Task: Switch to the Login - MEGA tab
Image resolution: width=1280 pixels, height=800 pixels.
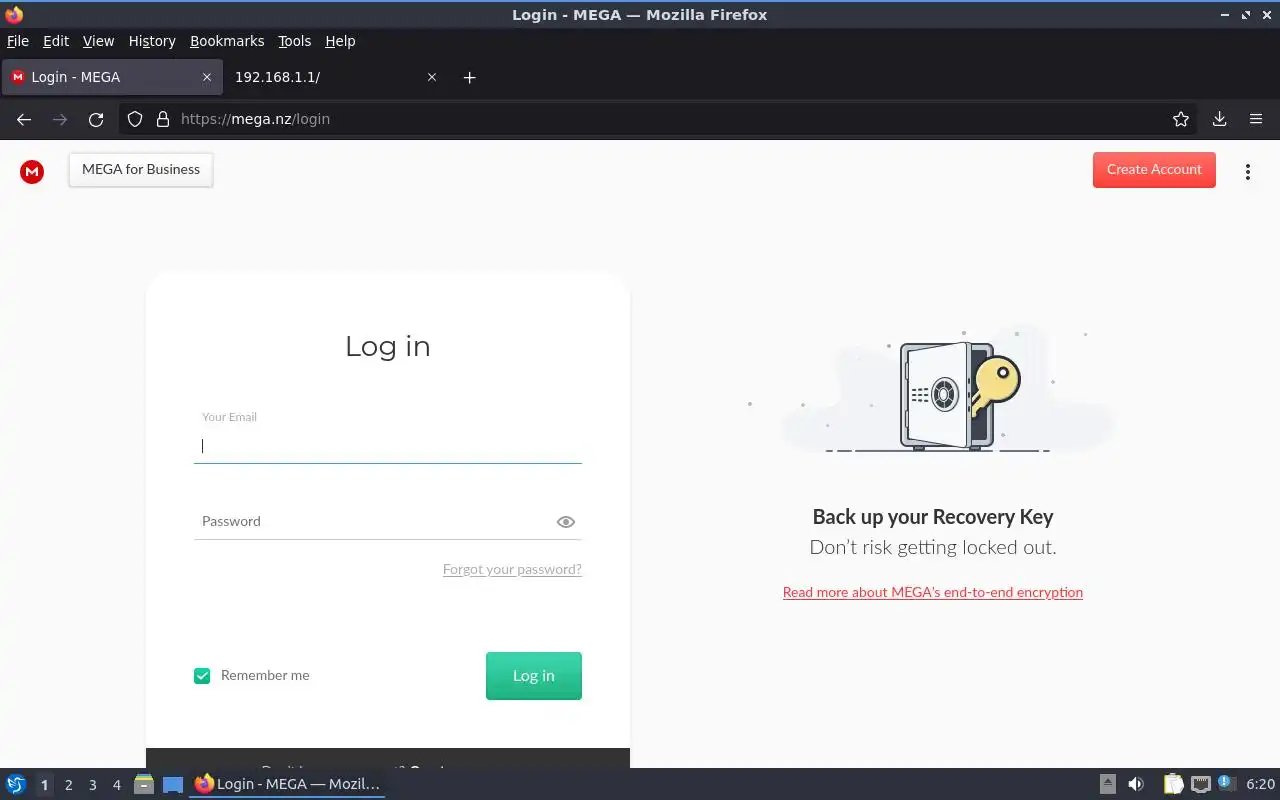Action: point(111,77)
